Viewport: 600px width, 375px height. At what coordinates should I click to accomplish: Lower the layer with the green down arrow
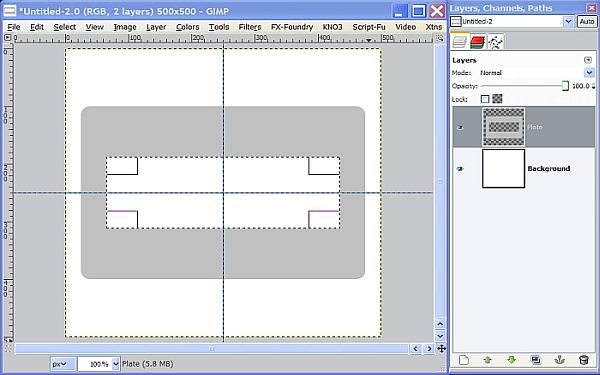coord(512,360)
